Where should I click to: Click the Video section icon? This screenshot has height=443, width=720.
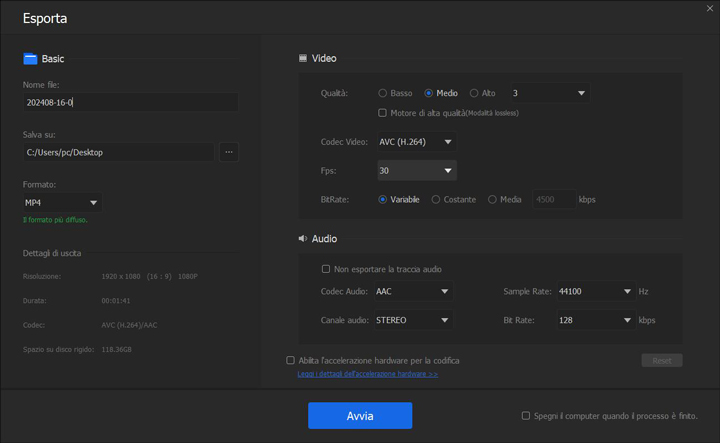[x=303, y=59]
